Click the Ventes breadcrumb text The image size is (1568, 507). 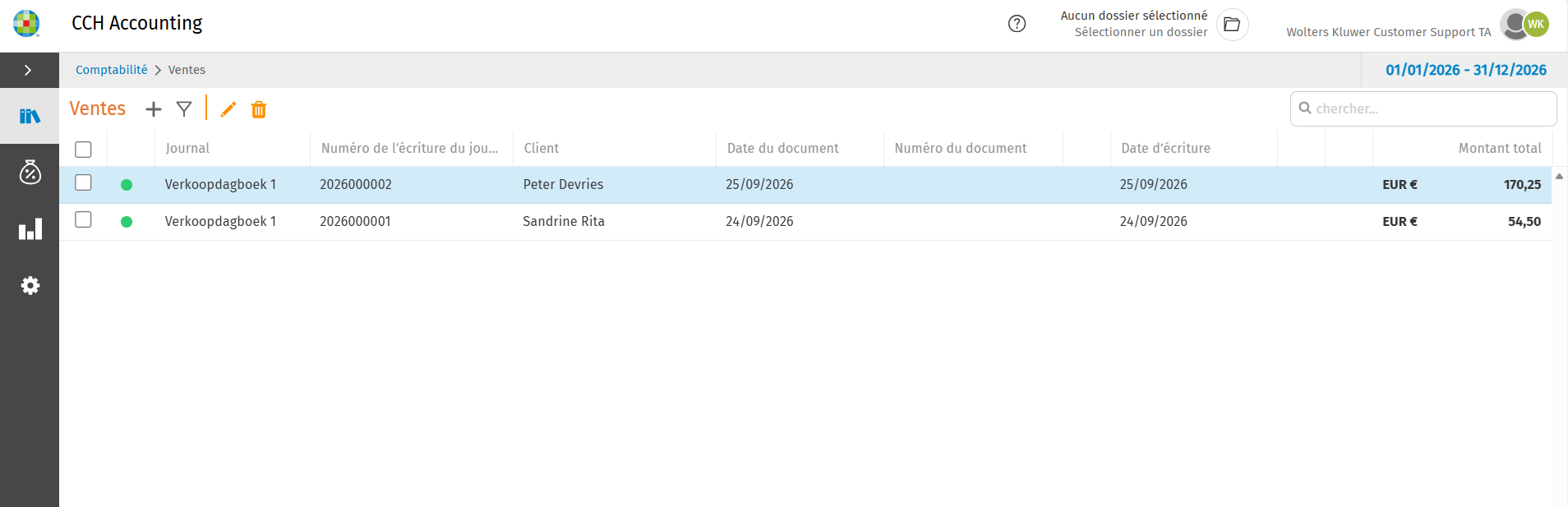pos(187,70)
